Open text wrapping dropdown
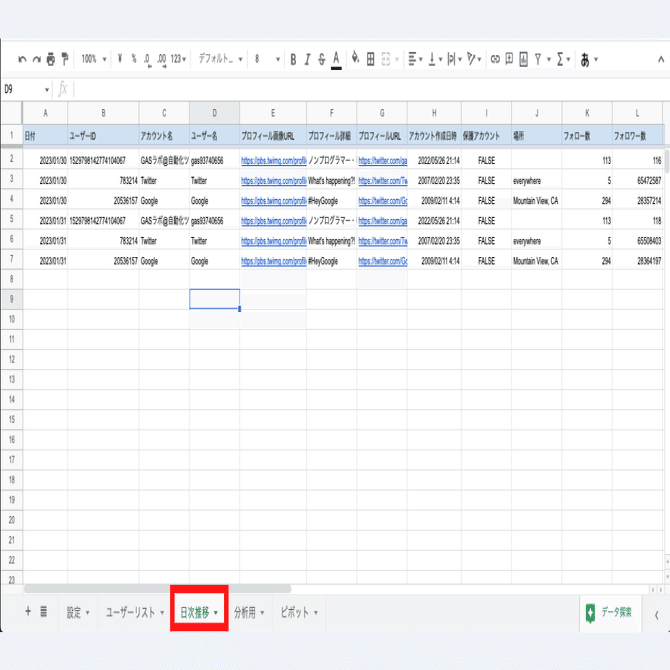Viewport: 670px width, 670px height. click(x=455, y=59)
